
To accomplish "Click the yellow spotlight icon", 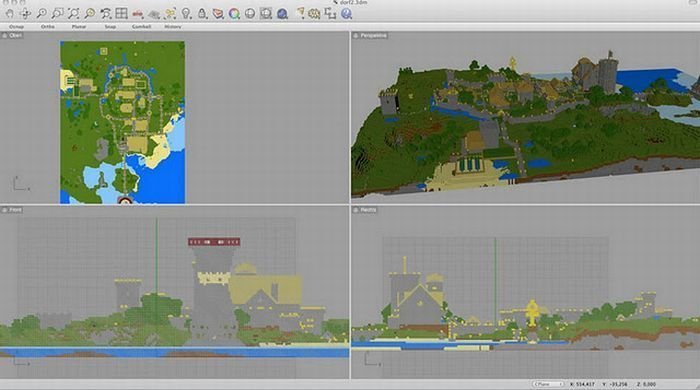I will [x=300, y=14].
